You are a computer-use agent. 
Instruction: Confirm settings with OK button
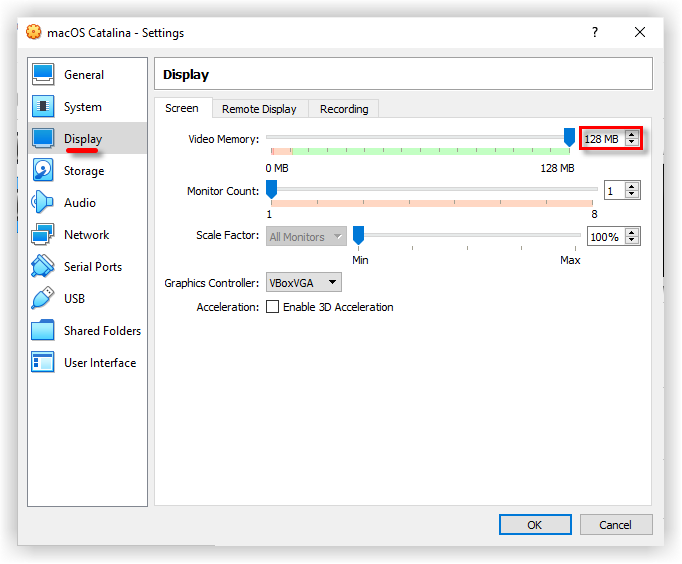coord(535,525)
